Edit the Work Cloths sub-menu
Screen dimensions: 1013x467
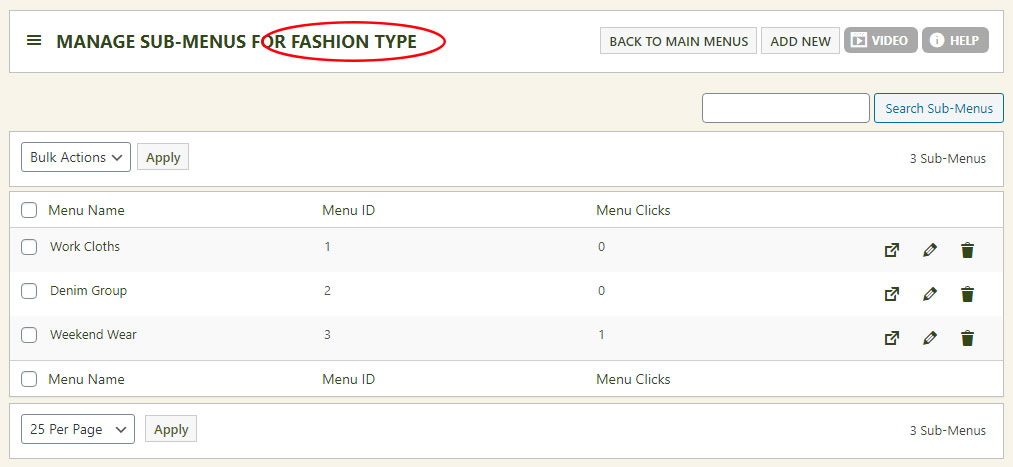(x=930, y=250)
